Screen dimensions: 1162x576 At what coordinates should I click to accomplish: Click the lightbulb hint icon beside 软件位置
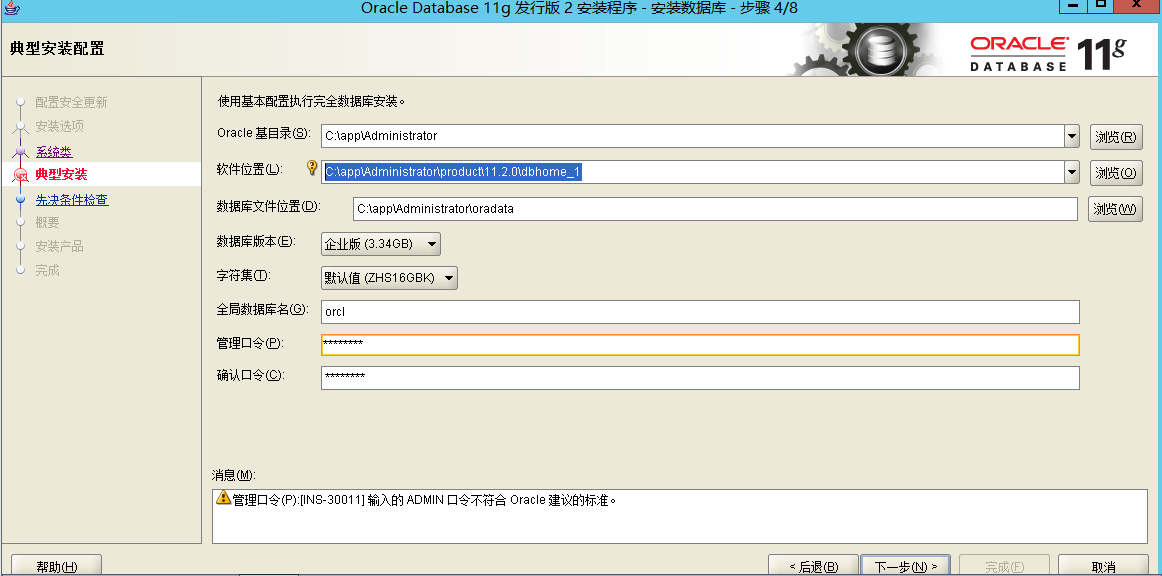312,168
